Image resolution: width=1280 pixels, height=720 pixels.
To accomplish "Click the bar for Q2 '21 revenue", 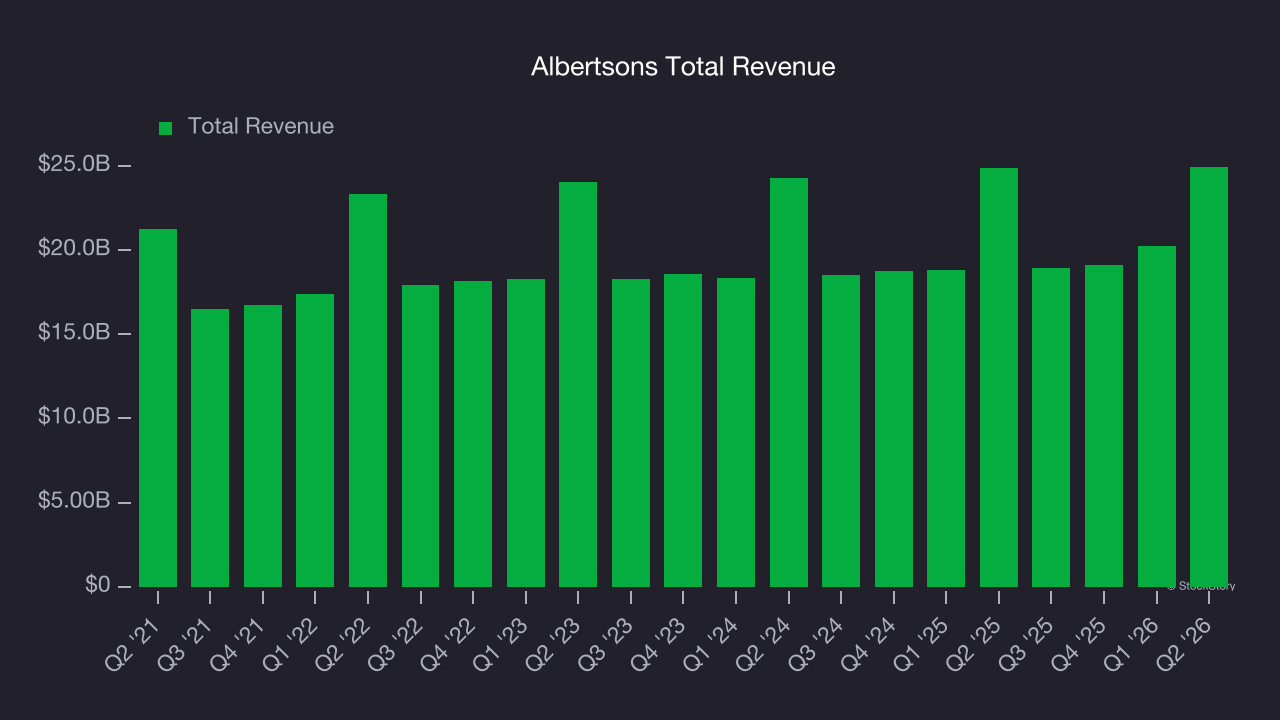I will (x=158, y=408).
